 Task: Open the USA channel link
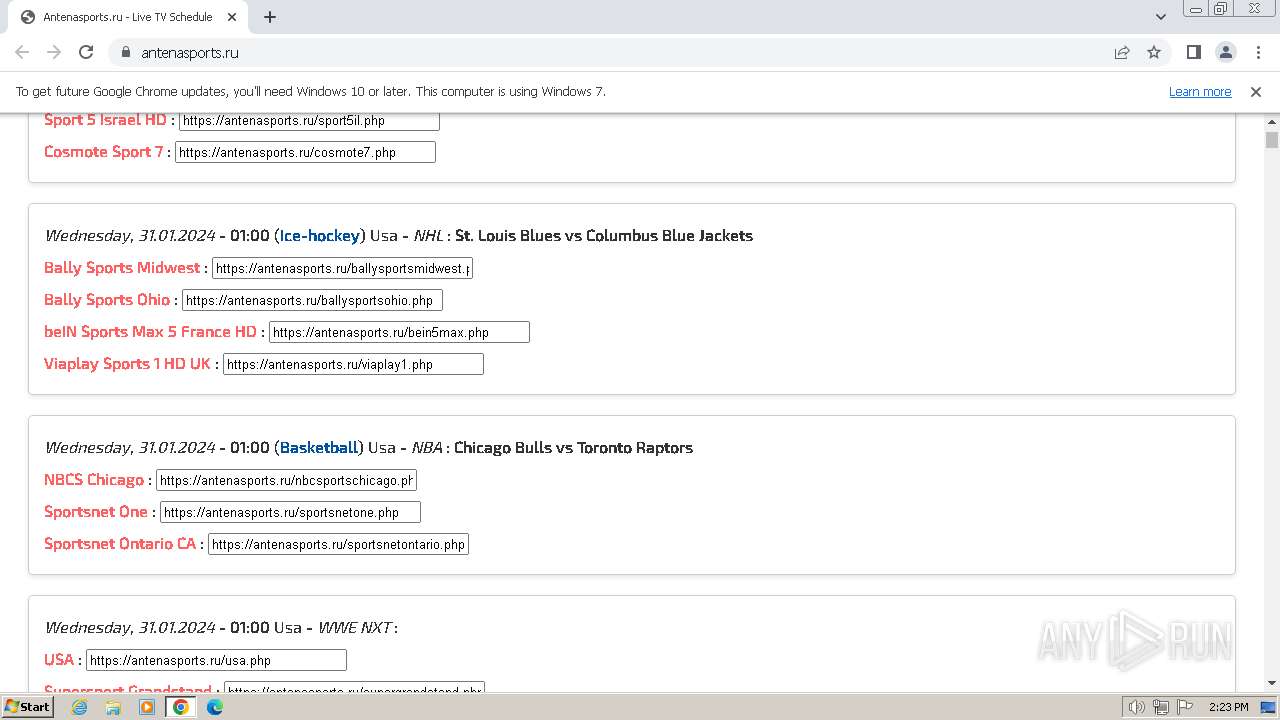pos(59,660)
